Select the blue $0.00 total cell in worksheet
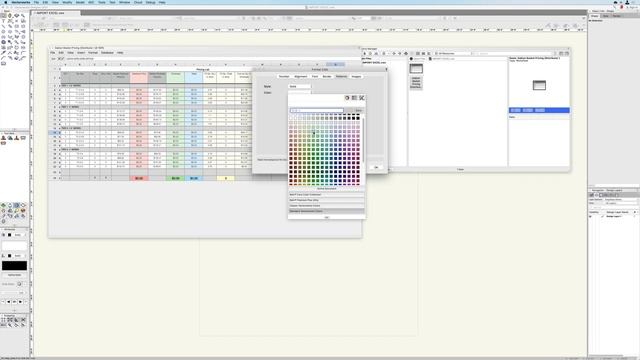 [193, 178]
